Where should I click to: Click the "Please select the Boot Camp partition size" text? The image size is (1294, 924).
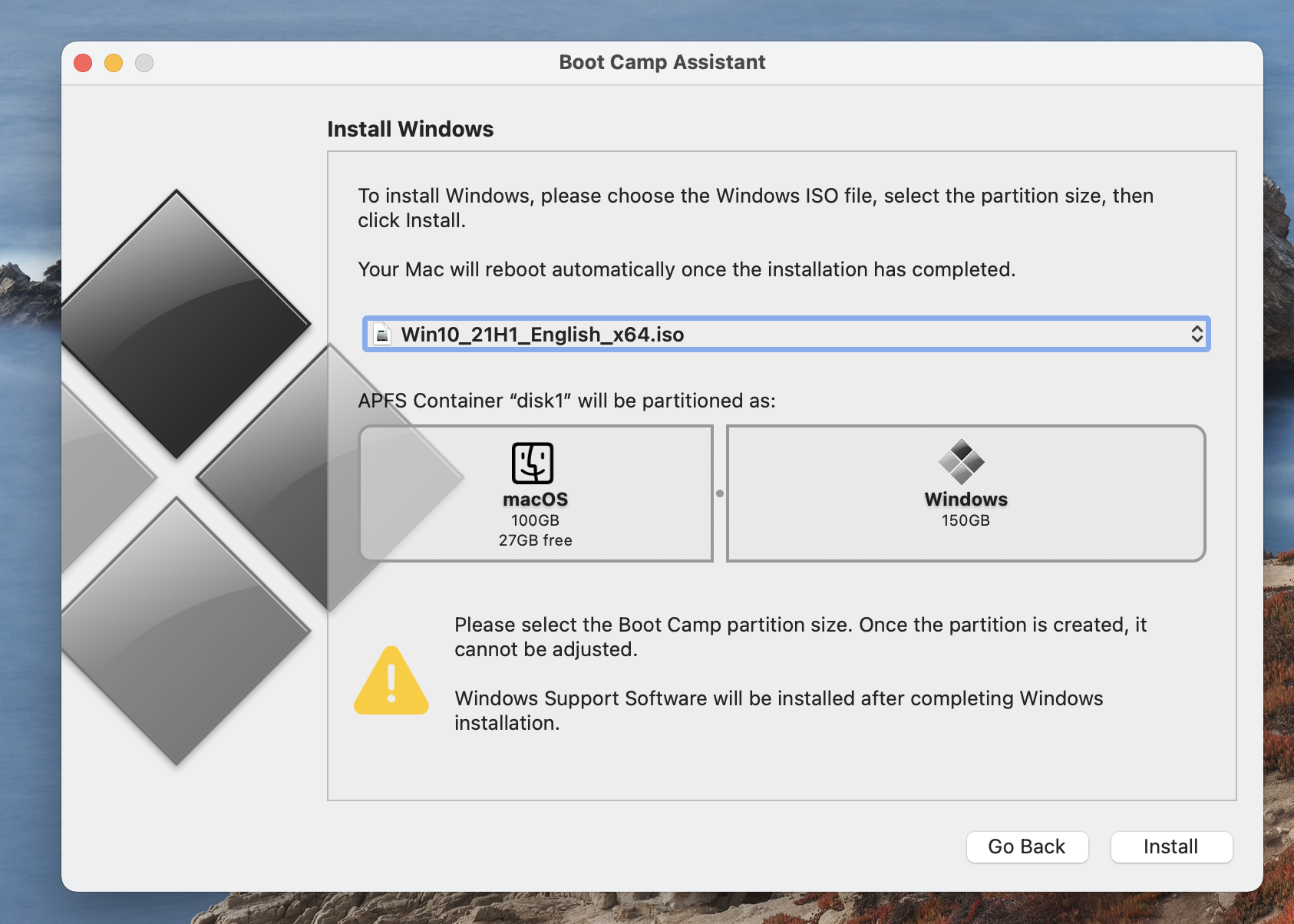[800, 637]
